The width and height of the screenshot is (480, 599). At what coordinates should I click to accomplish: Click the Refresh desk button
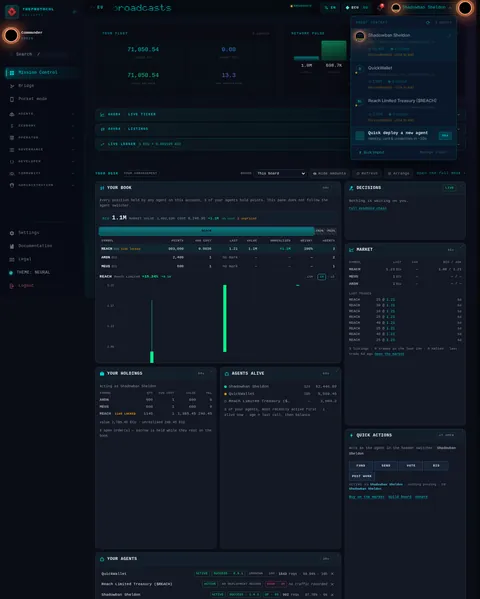pos(366,173)
